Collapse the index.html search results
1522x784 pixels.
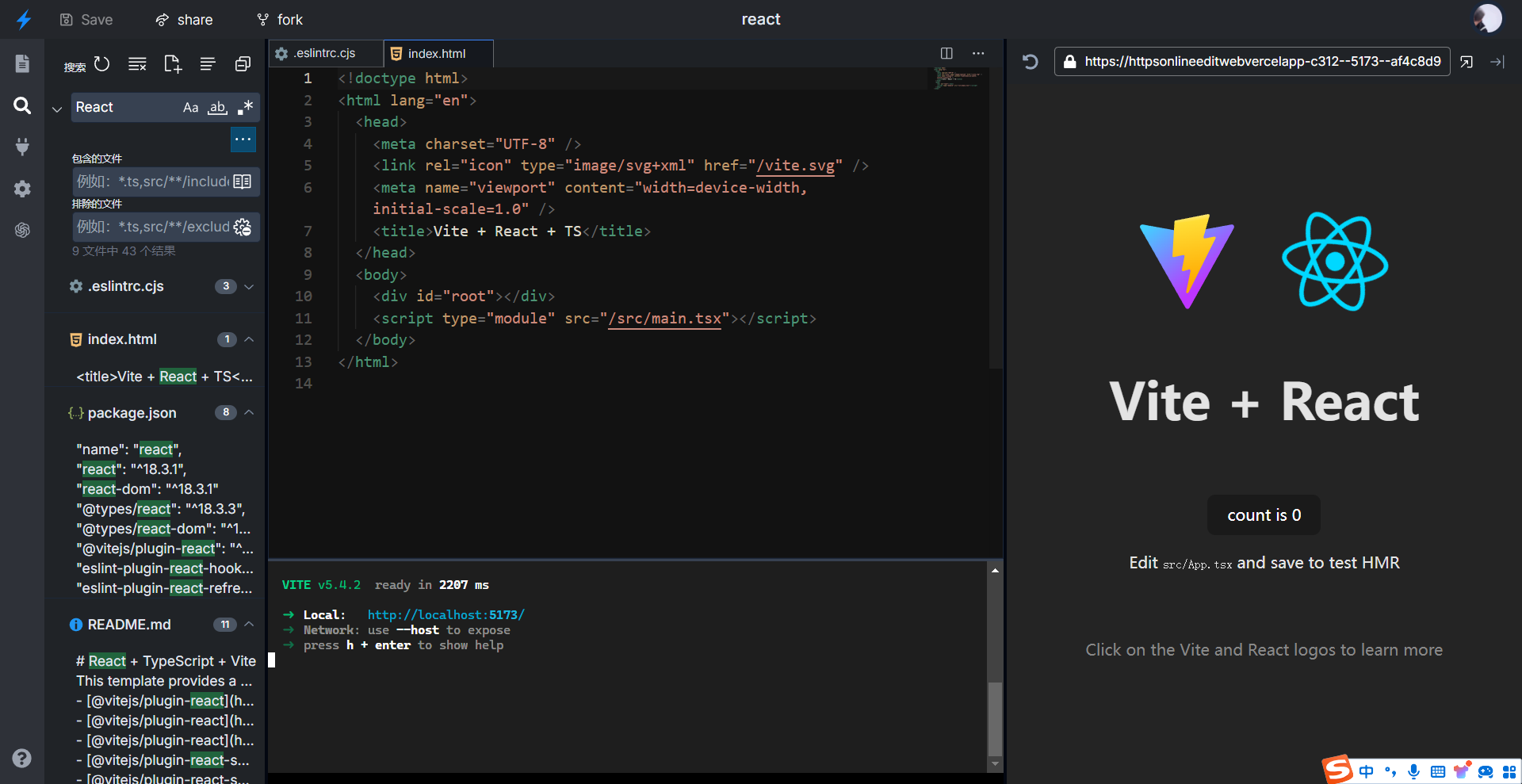249,339
